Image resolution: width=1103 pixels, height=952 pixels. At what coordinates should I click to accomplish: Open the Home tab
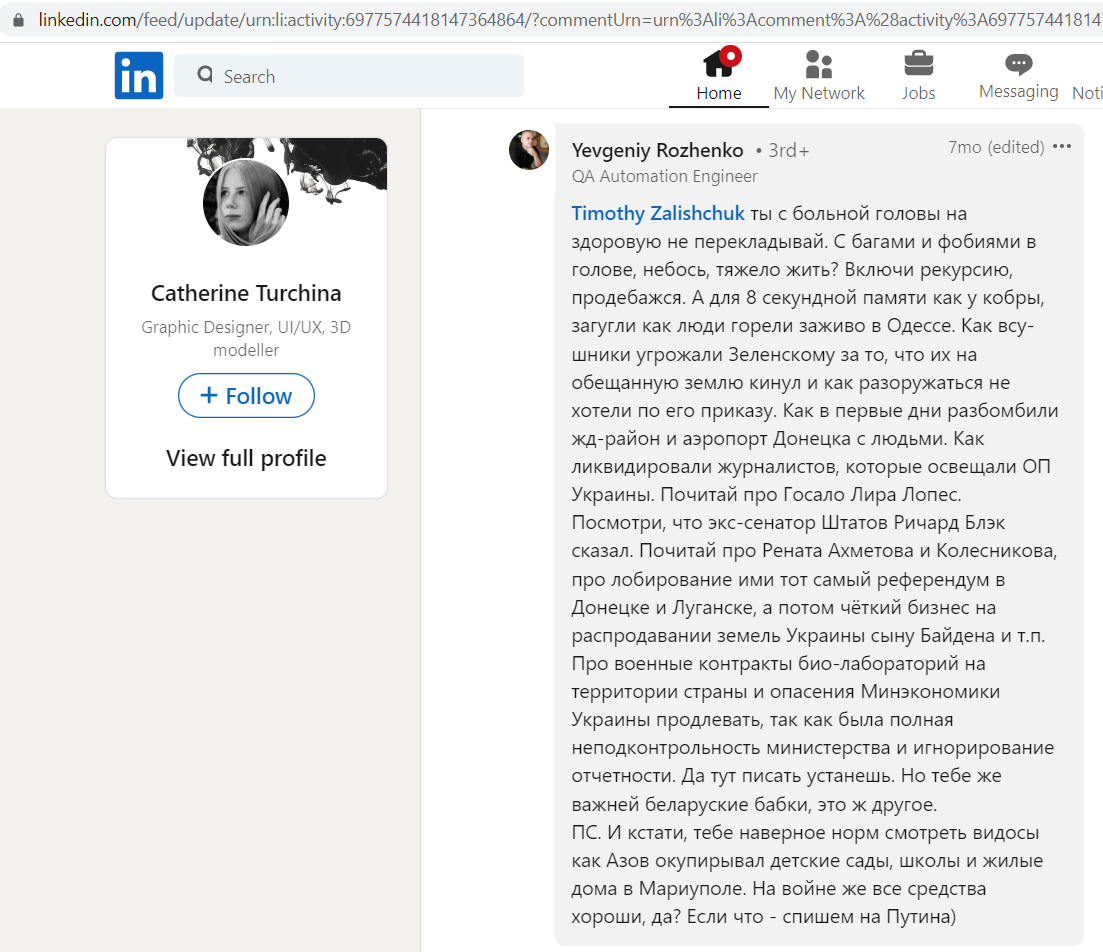click(718, 76)
